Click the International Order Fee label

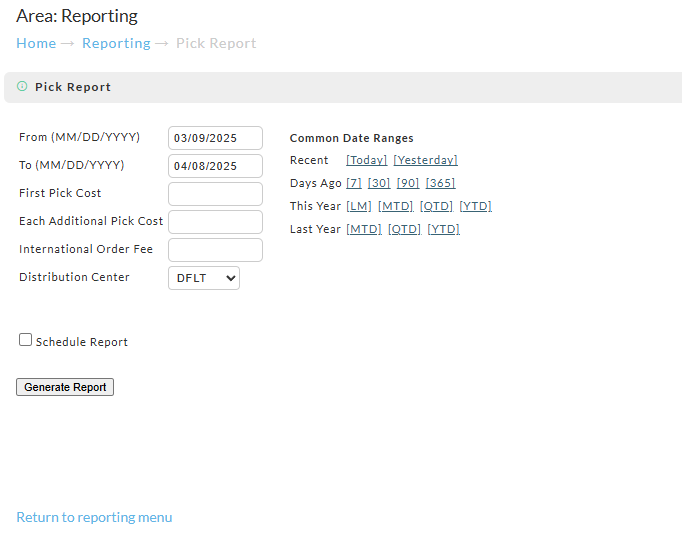(86, 249)
